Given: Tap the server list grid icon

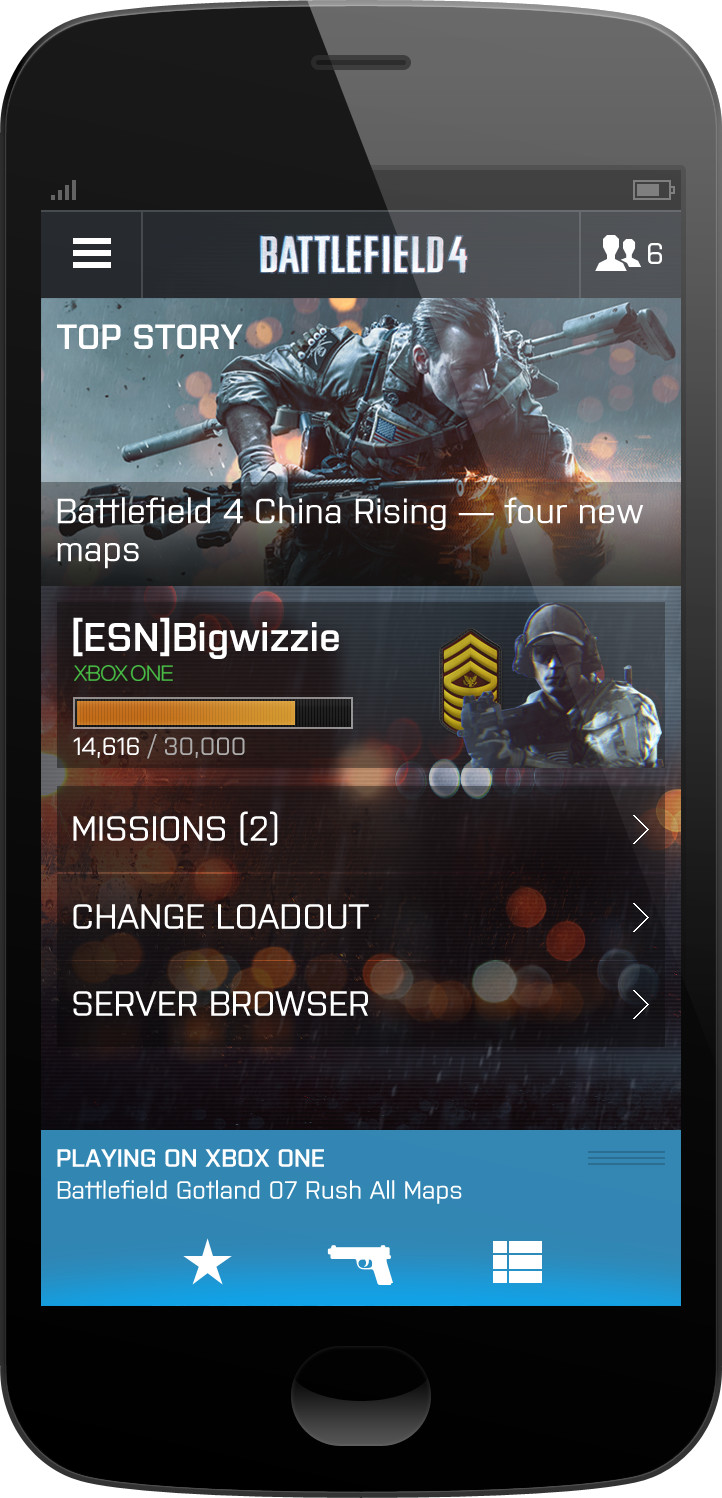Looking at the screenshot, I should point(517,1262).
